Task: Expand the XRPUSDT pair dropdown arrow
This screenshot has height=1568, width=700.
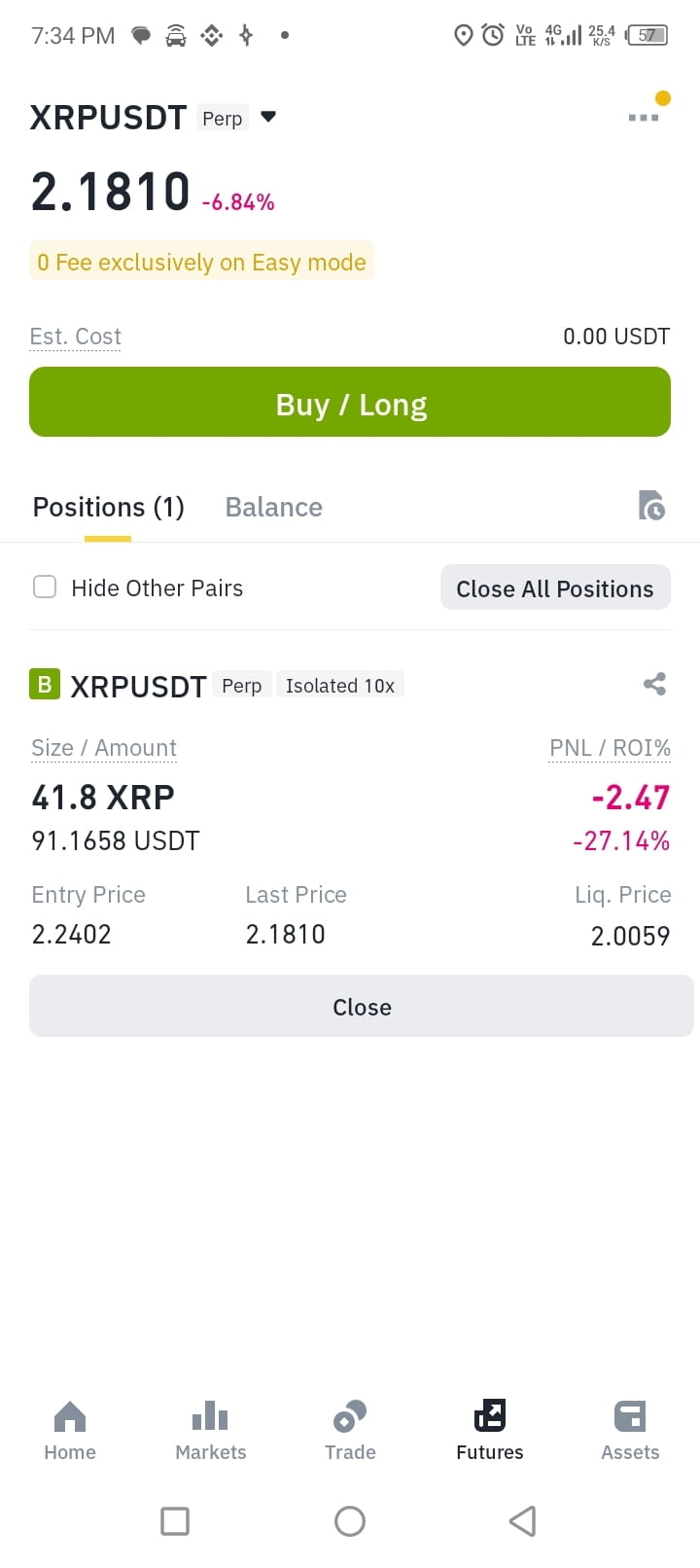Action: [269, 117]
